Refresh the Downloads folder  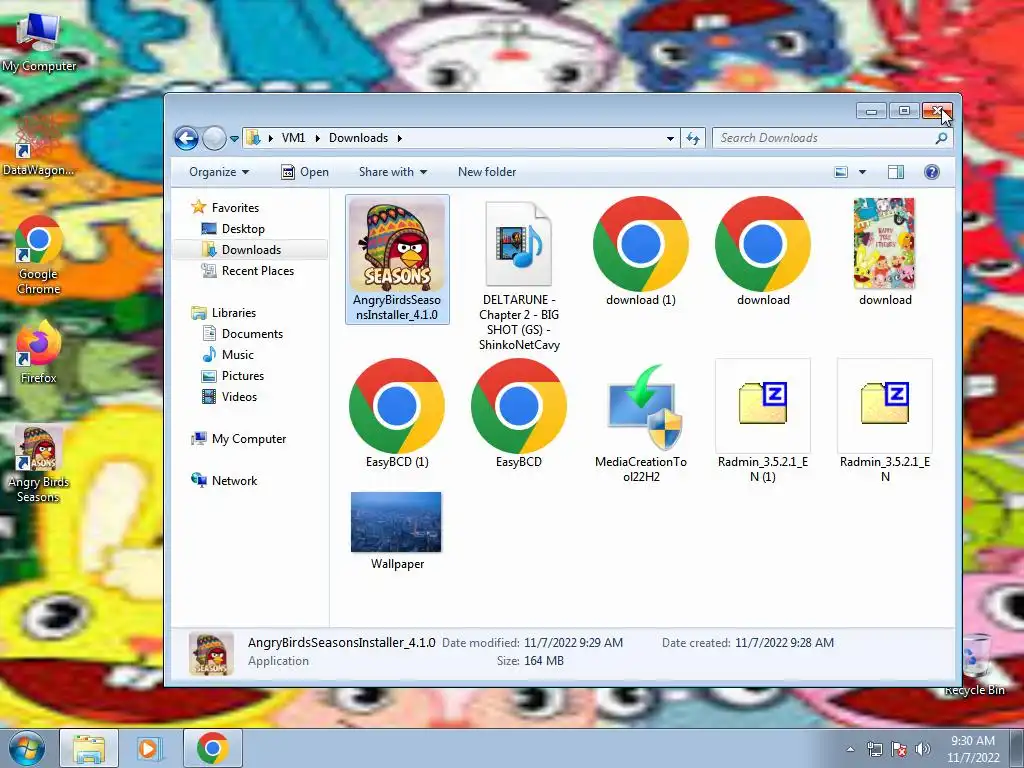click(x=693, y=138)
